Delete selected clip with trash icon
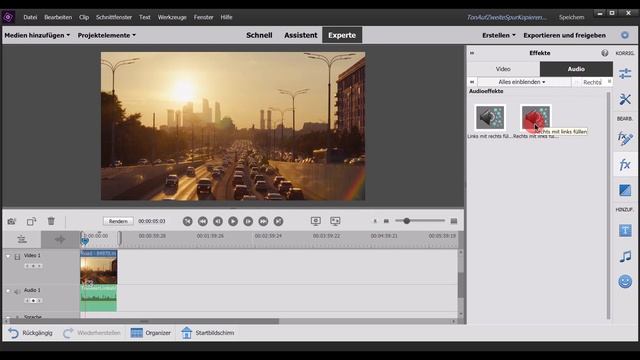The height and width of the screenshot is (360, 640). pos(51,221)
